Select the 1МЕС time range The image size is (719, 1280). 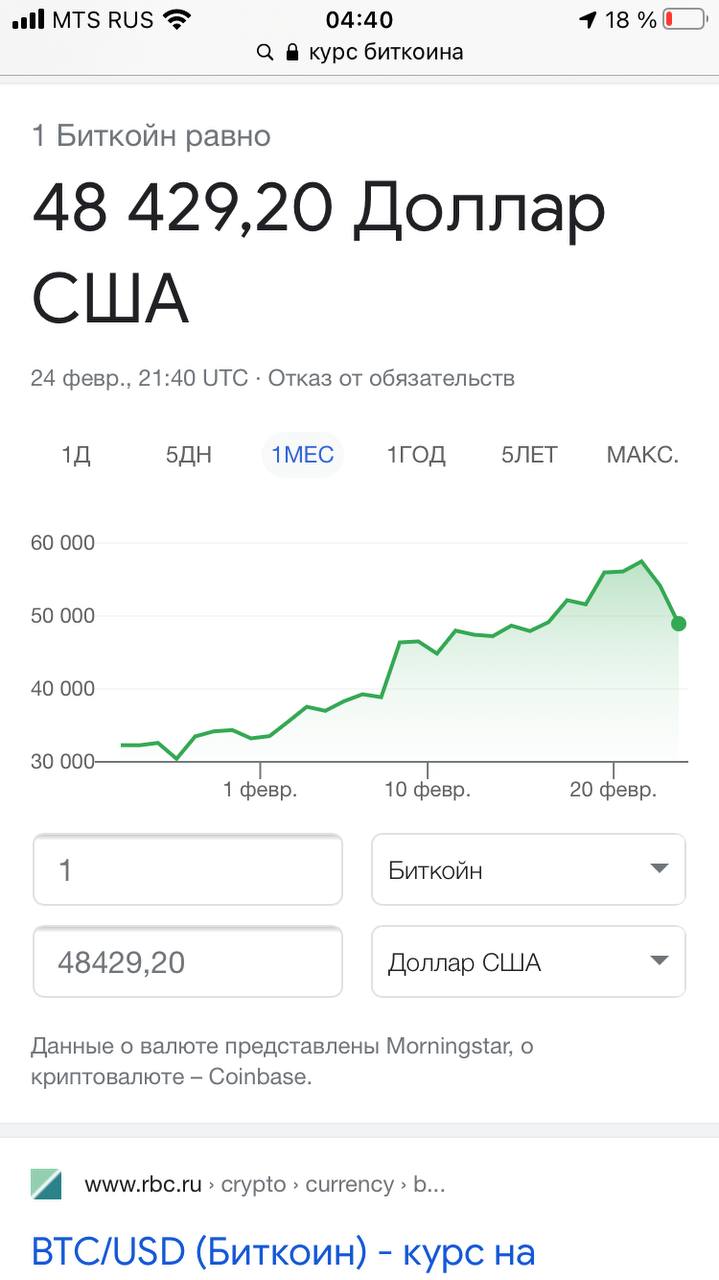tap(303, 455)
